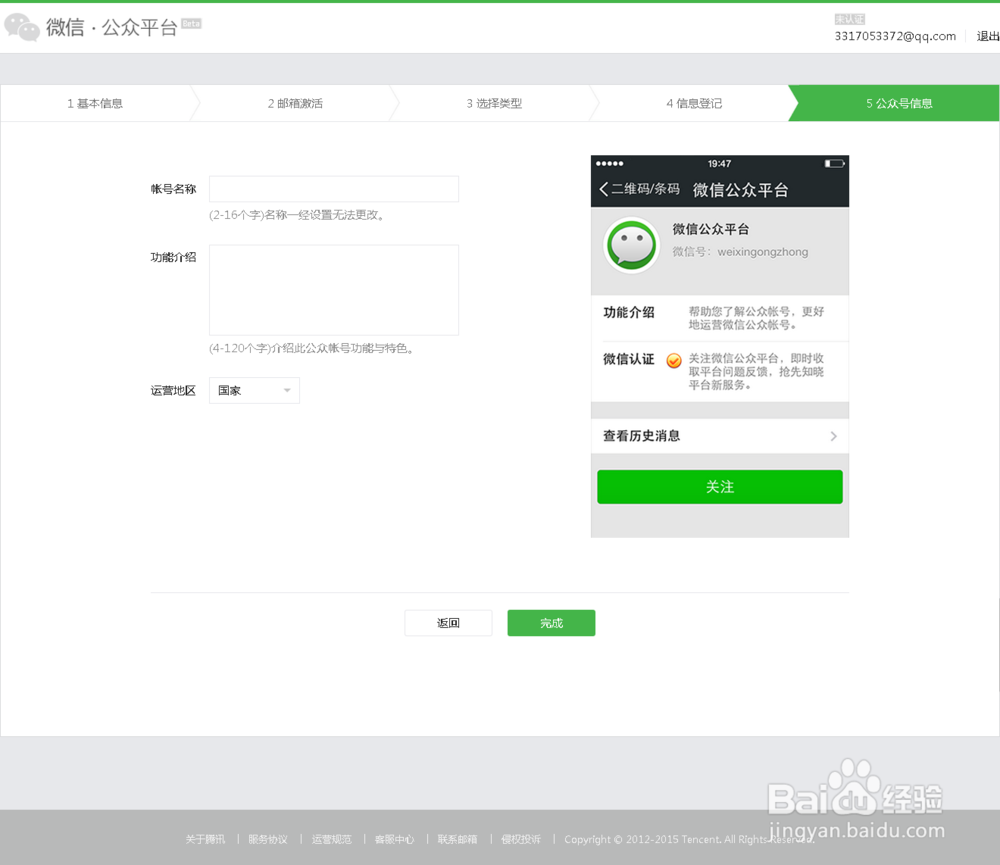Screen dimensions: 1000x865
Task: Click the 微信·公众平台 title text
Action: (111, 27)
